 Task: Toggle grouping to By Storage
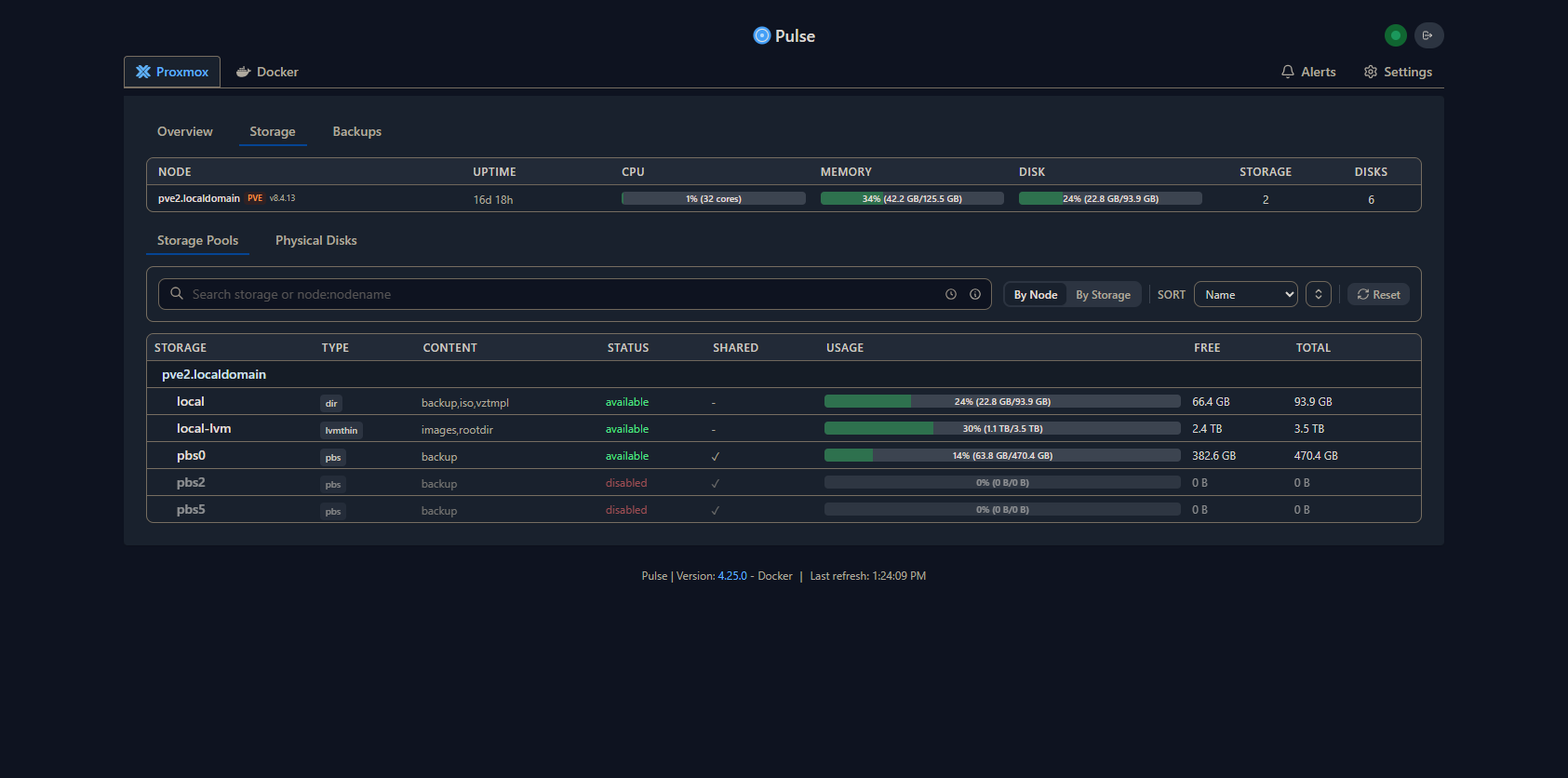[x=1103, y=295]
